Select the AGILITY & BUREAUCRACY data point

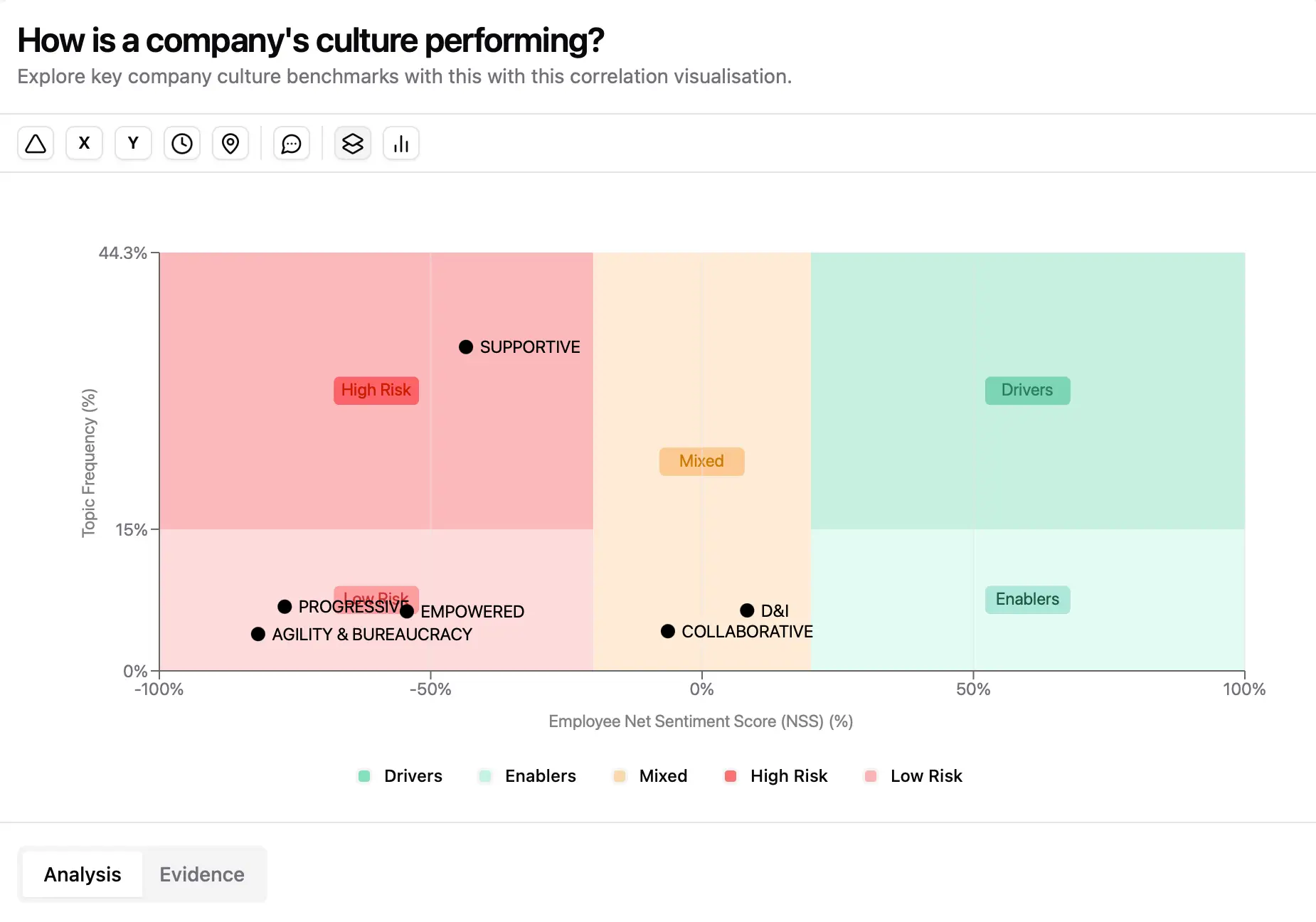(258, 634)
